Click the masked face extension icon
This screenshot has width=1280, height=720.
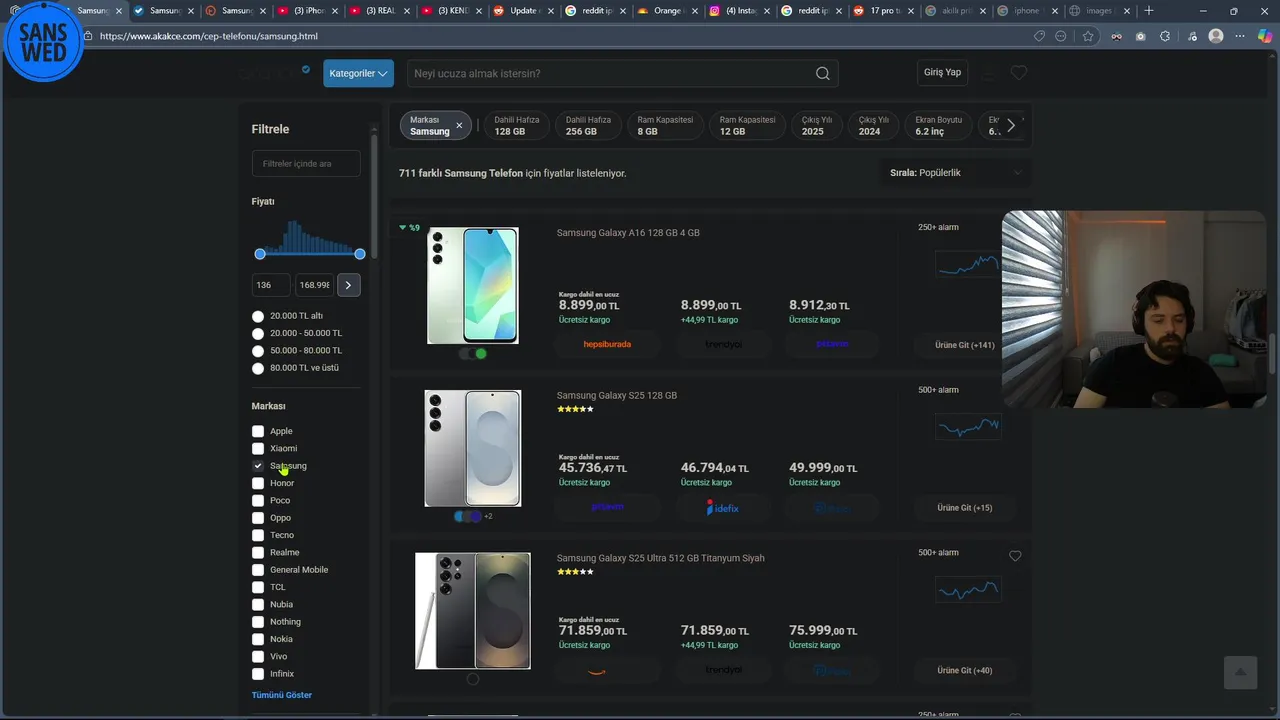[1116, 36]
